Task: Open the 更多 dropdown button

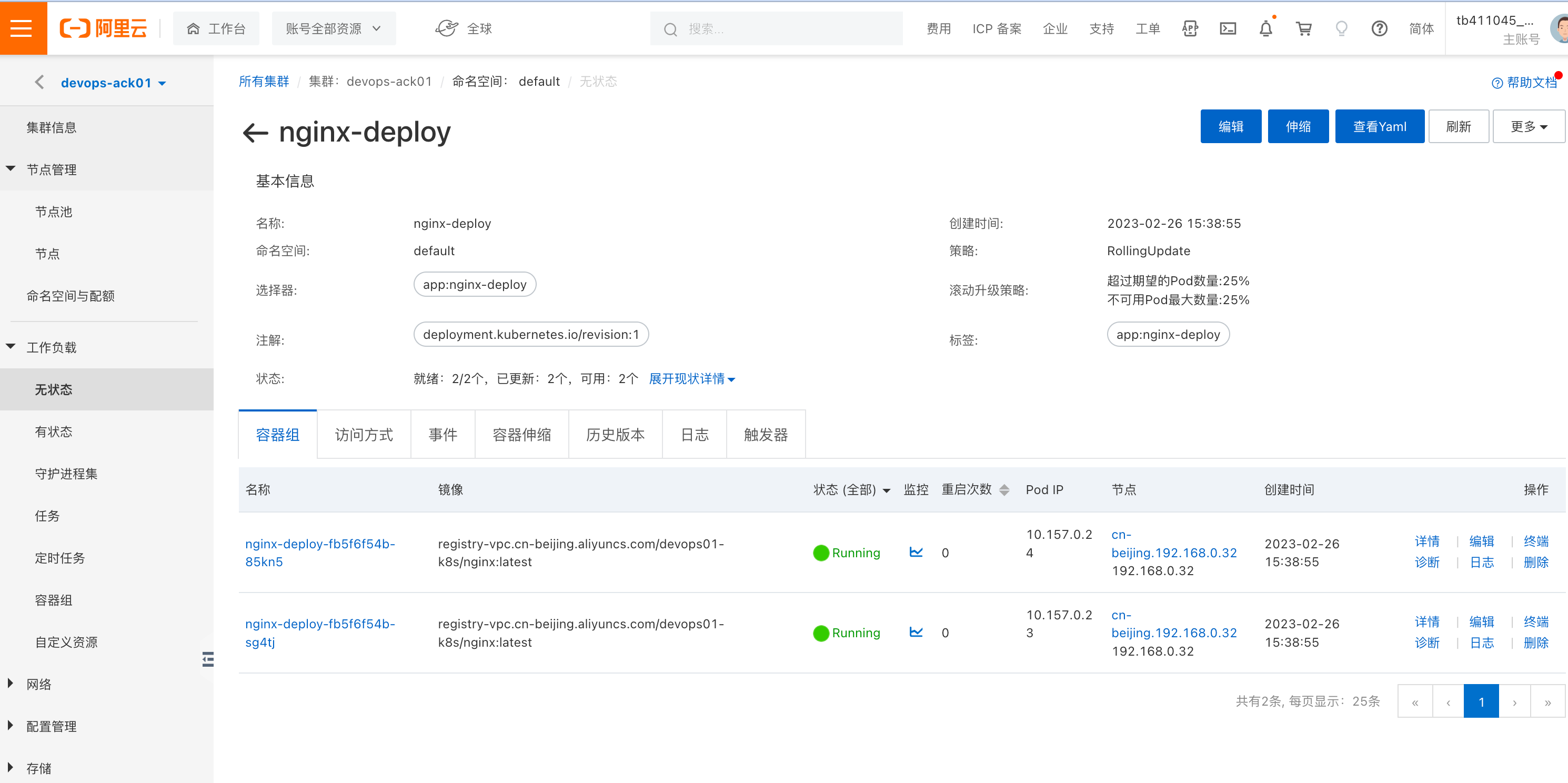Action: (x=1528, y=127)
